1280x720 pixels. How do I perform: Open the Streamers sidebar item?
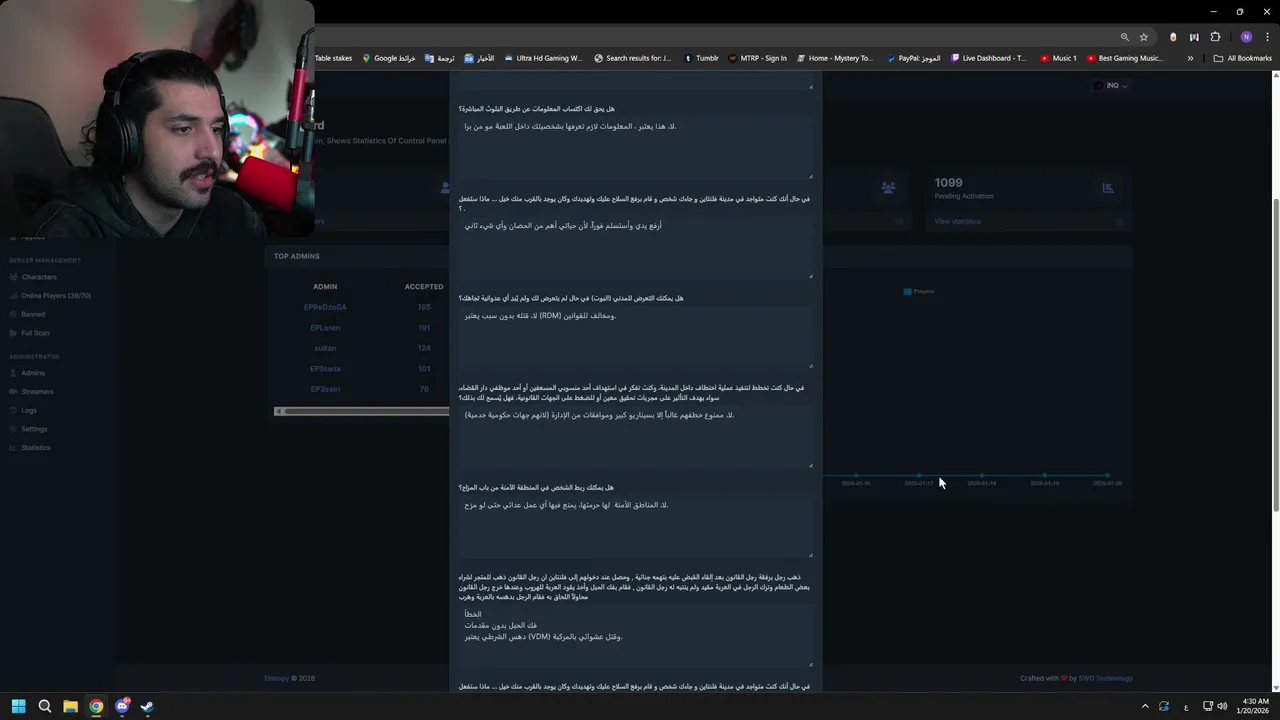point(37,392)
